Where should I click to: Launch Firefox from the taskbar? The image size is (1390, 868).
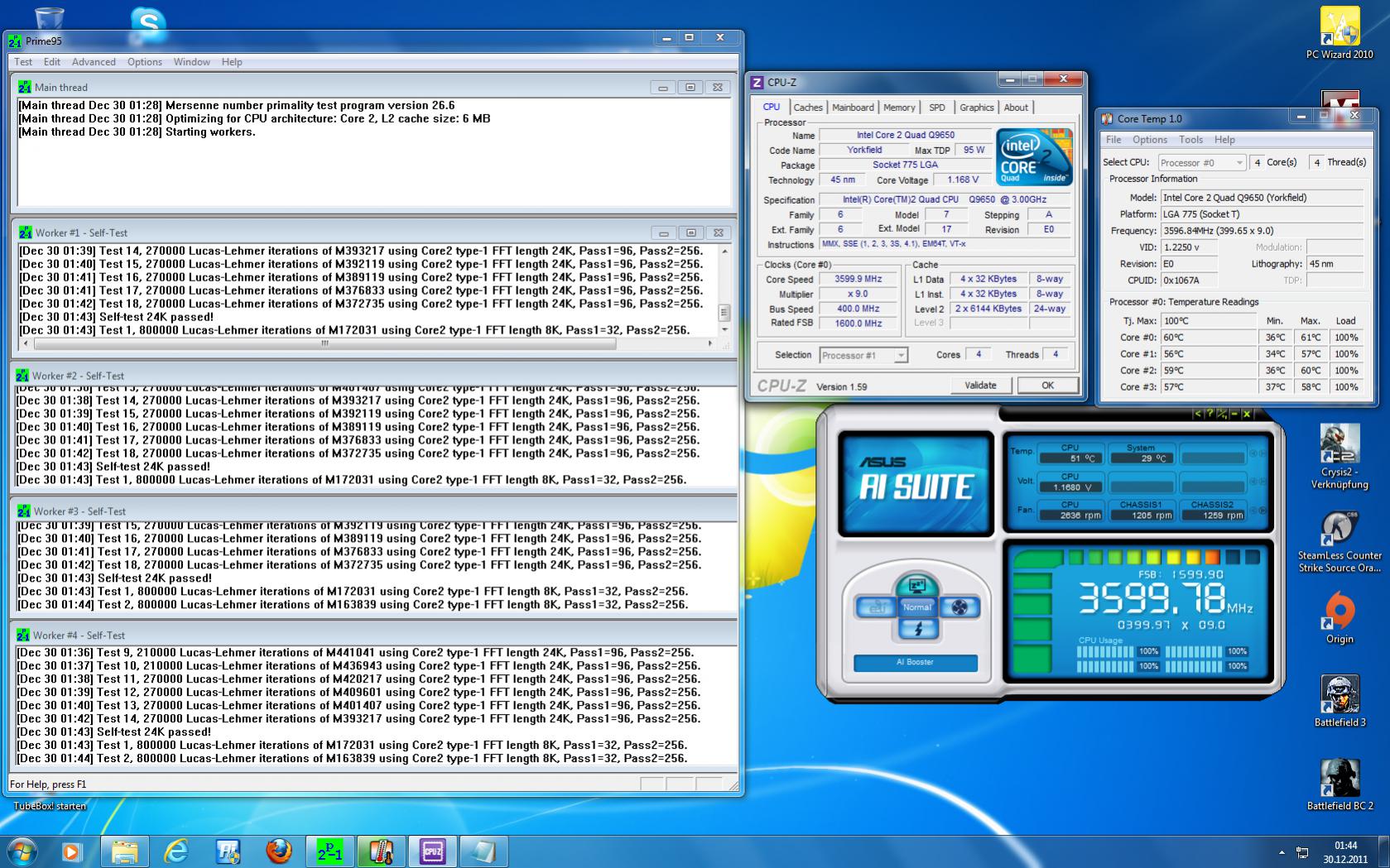[x=279, y=851]
